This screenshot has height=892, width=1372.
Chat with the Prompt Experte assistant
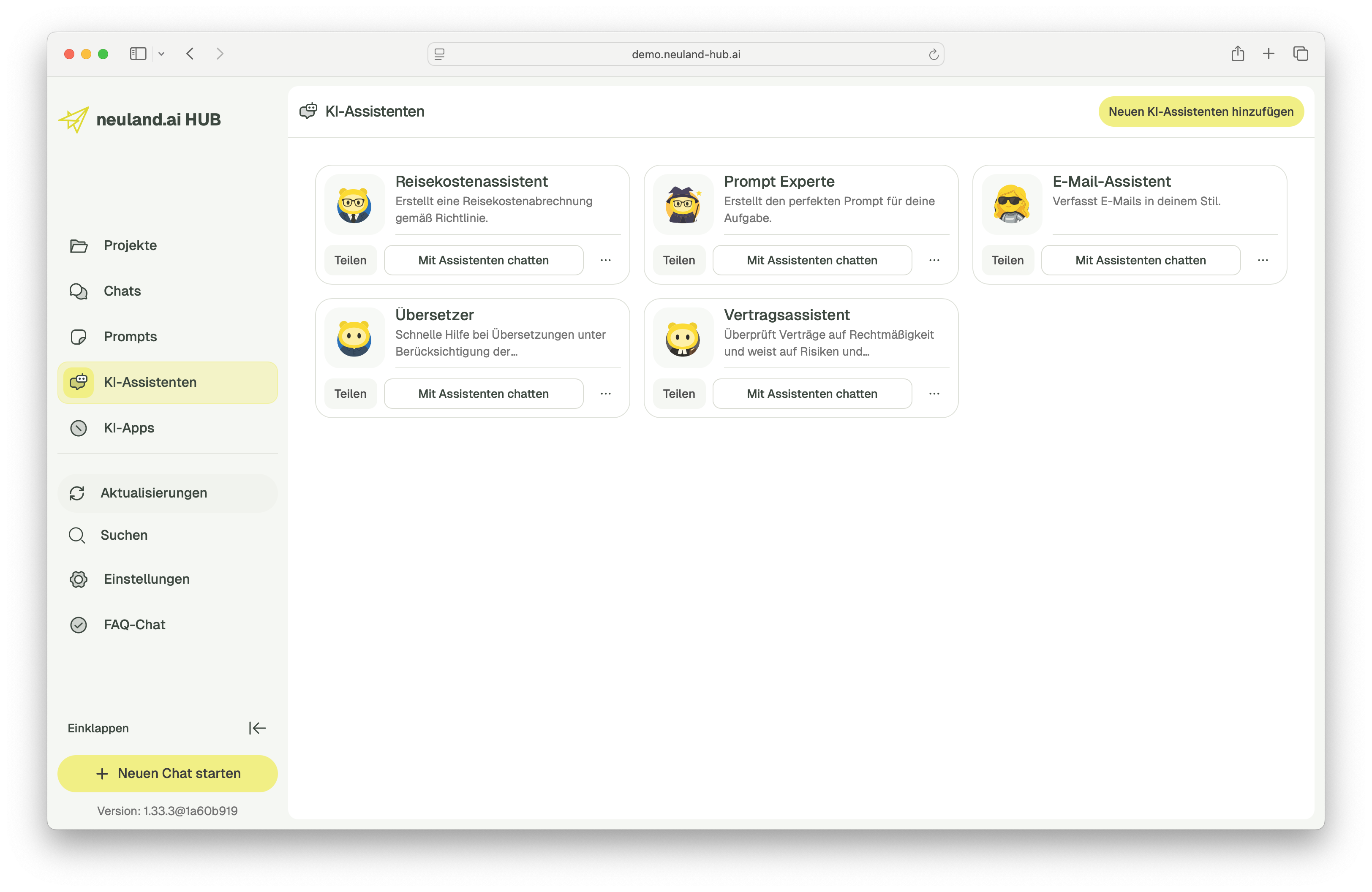click(812, 261)
